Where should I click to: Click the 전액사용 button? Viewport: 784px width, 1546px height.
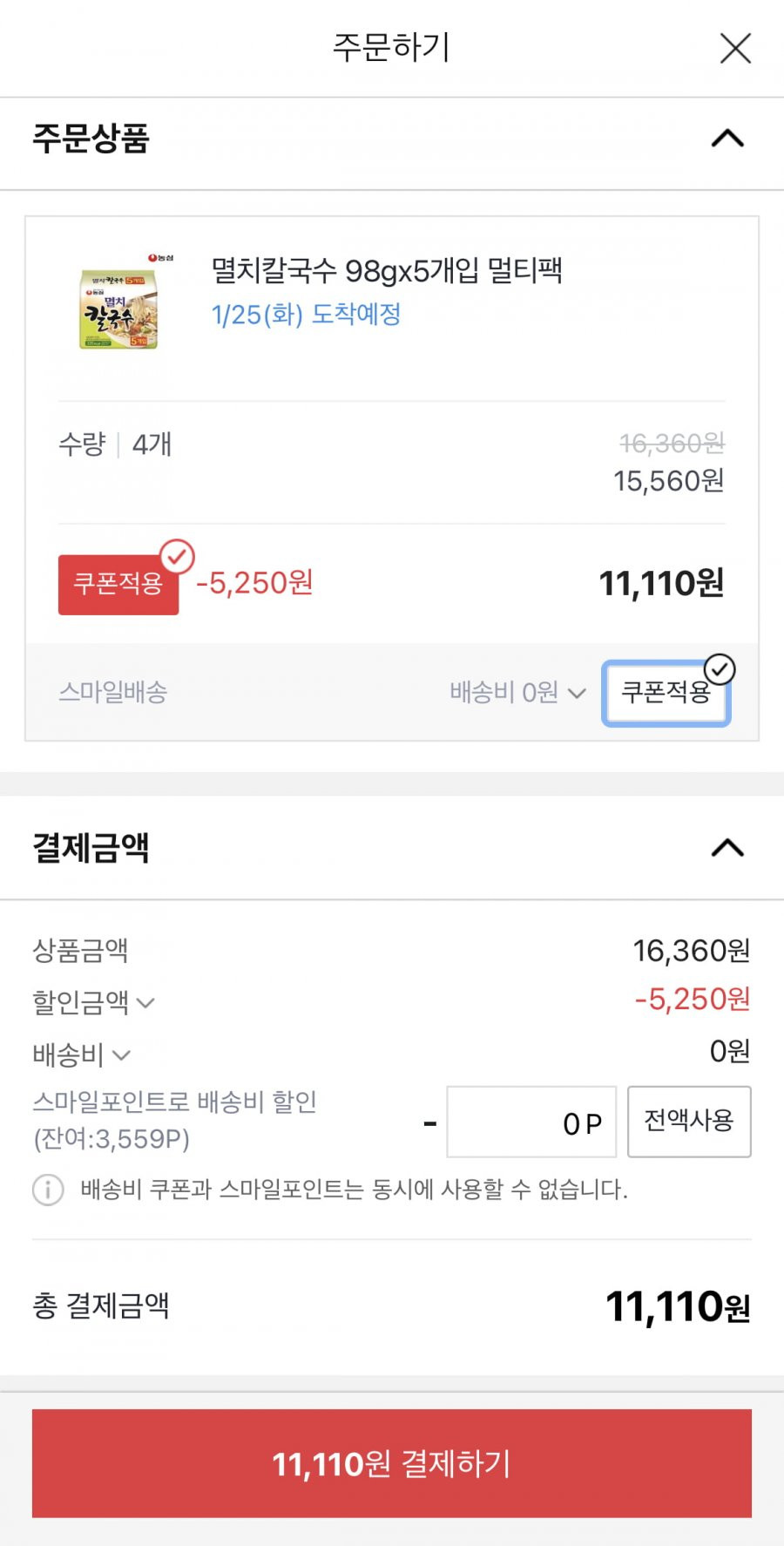click(x=689, y=1122)
